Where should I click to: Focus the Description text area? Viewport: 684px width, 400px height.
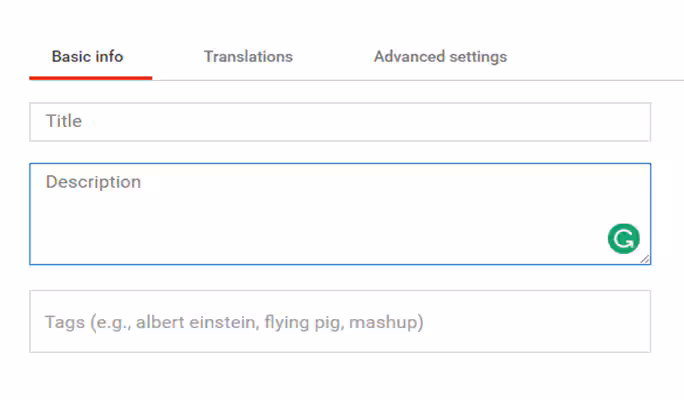[300, 214]
